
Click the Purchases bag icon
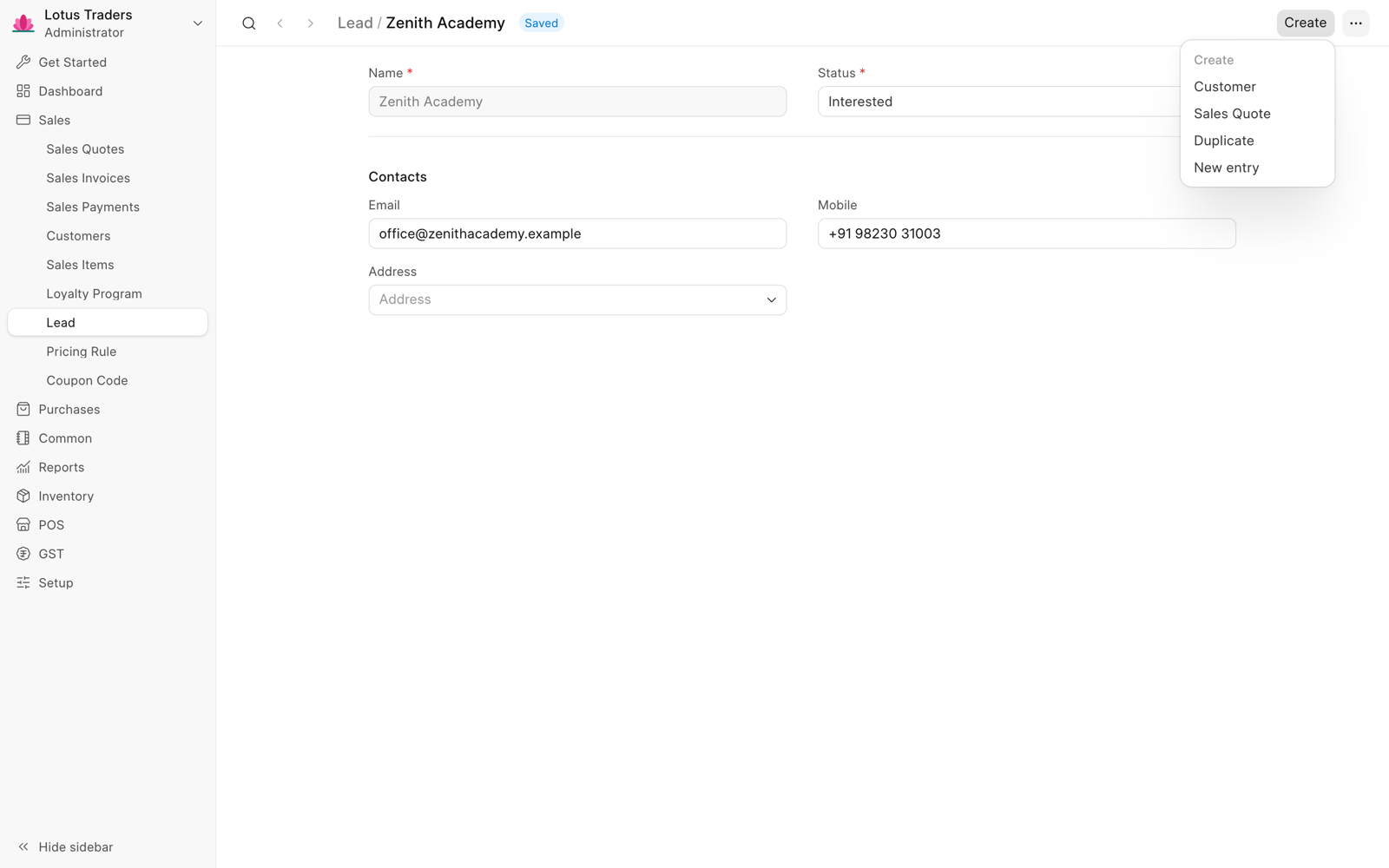pyautogui.click(x=23, y=410)
